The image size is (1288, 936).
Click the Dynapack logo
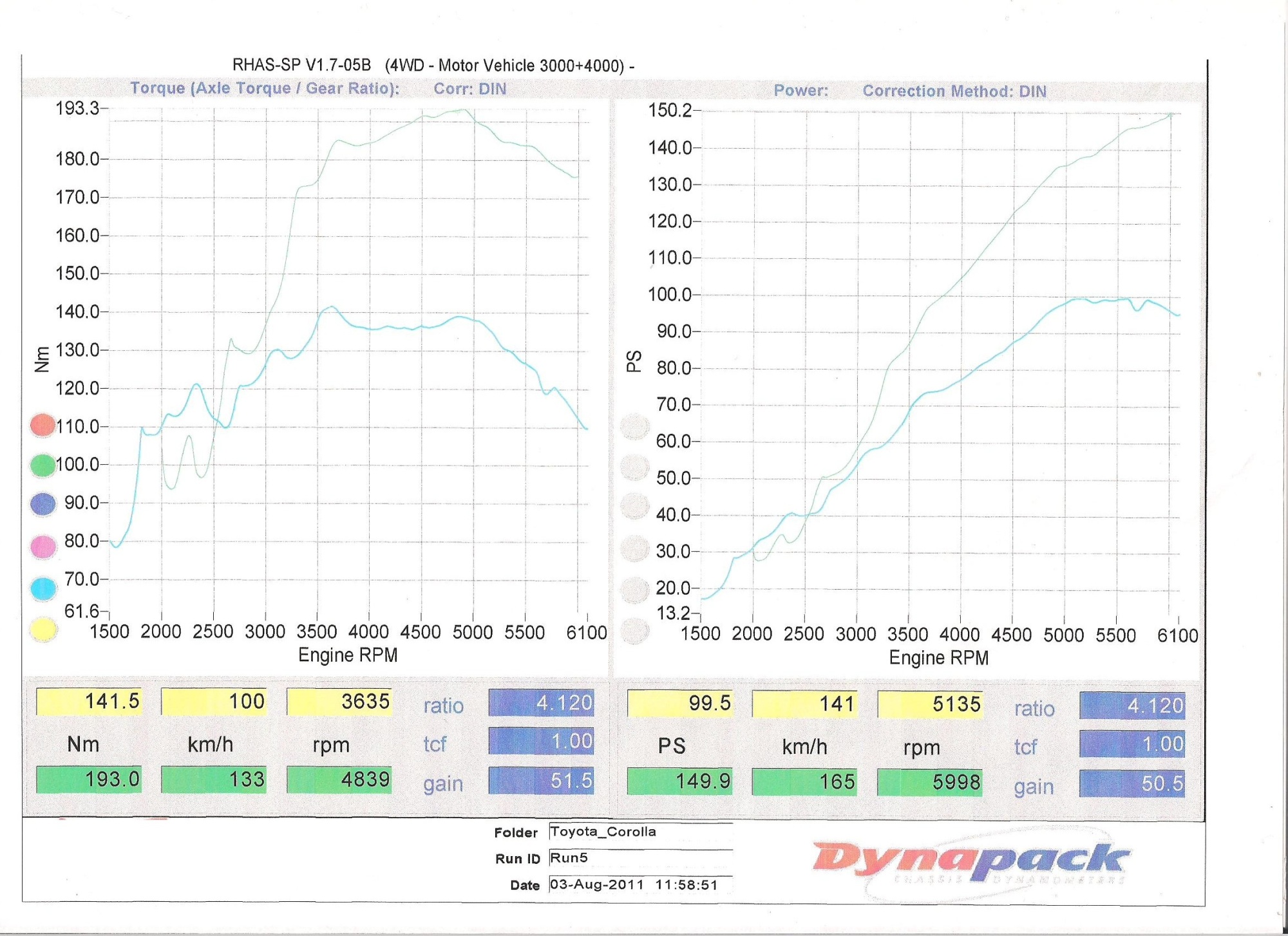971,860
